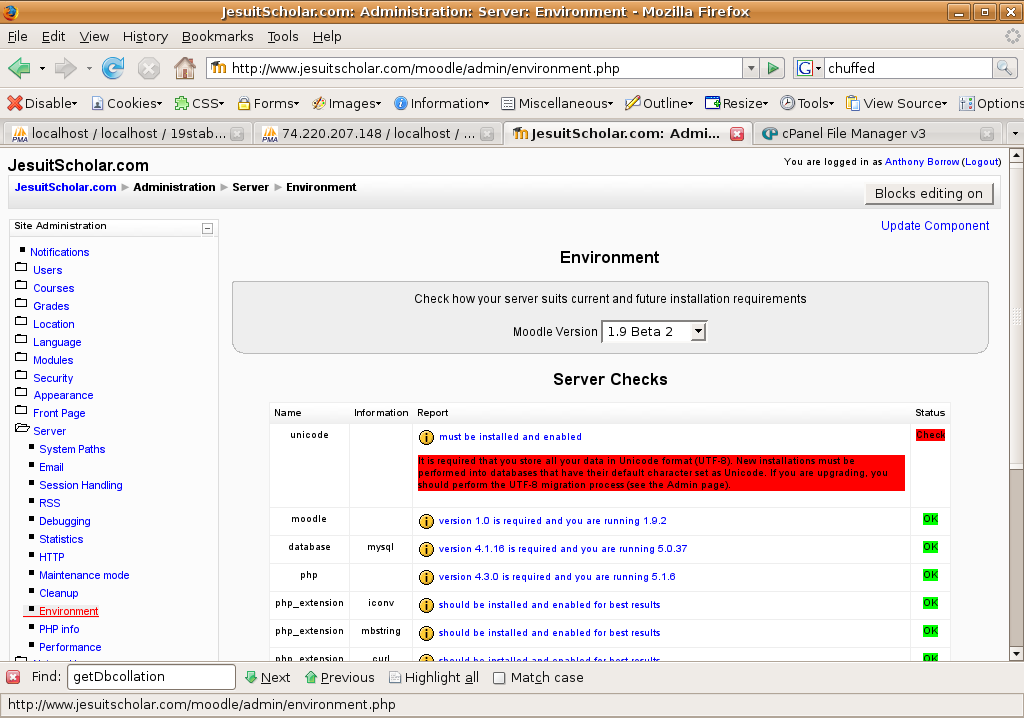The height and width of the screenshot is (718, 1024).
Task: Expand the Users folder in sidebar
Action: pos(22,267)
